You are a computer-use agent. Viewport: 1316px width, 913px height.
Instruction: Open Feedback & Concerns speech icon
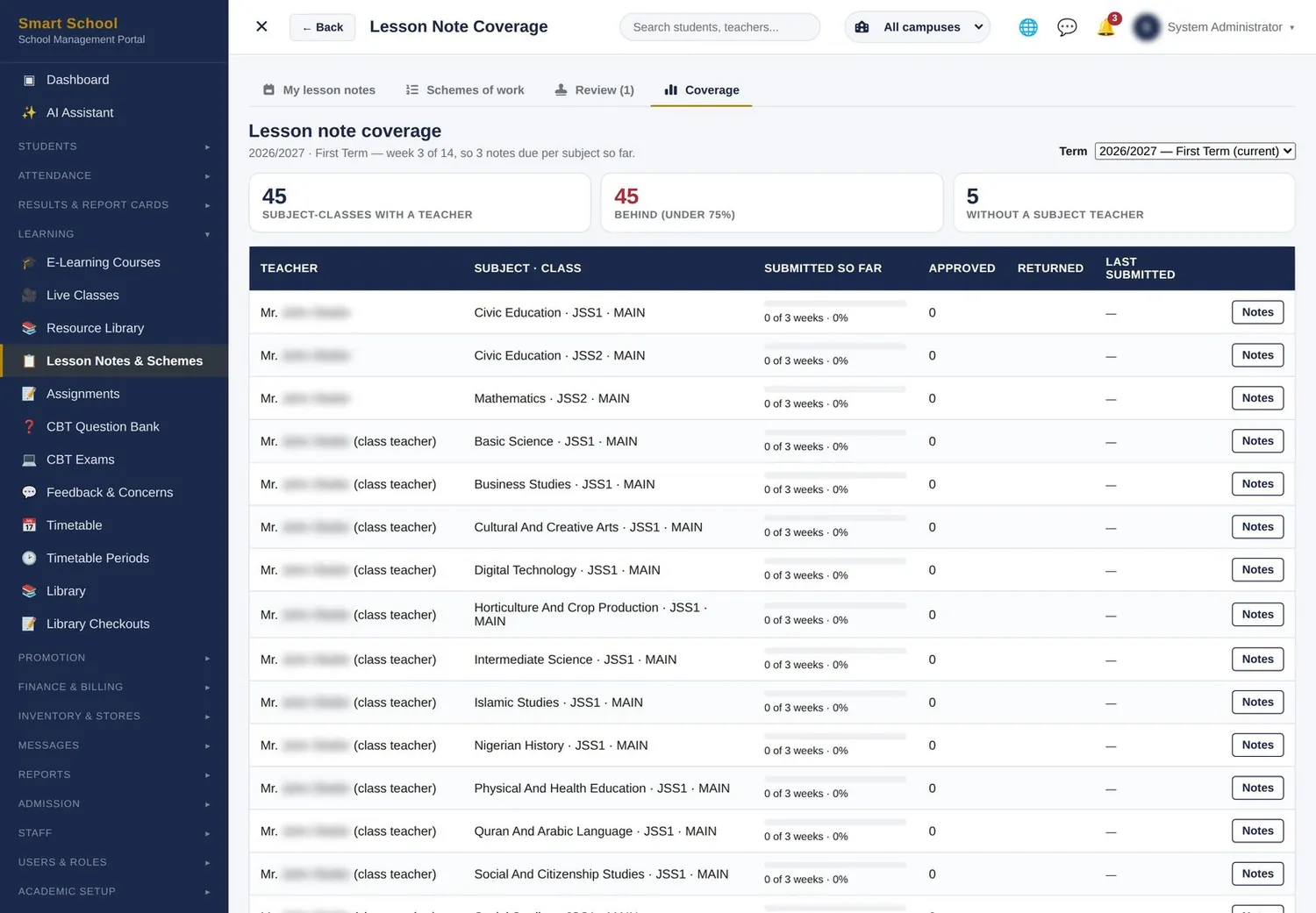pyautogui.click(x=29, y=492)
